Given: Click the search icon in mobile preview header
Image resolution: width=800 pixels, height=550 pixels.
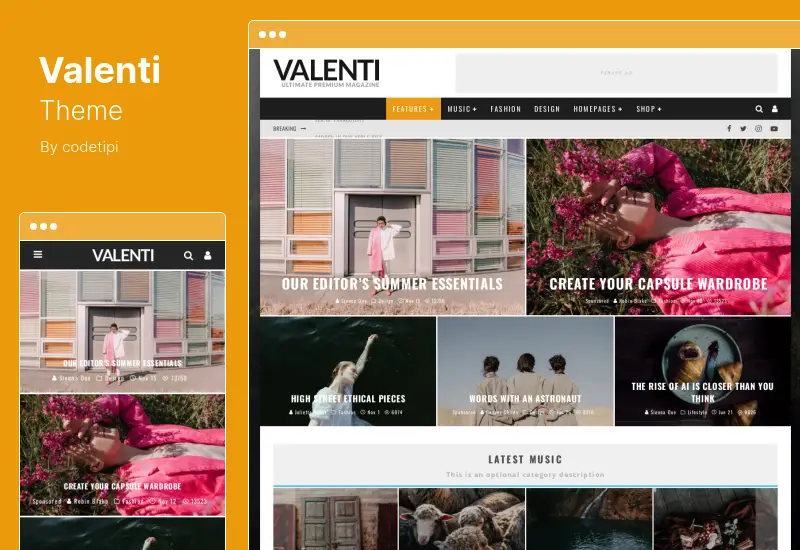Looking at the screenshot, I should (188, 255).
